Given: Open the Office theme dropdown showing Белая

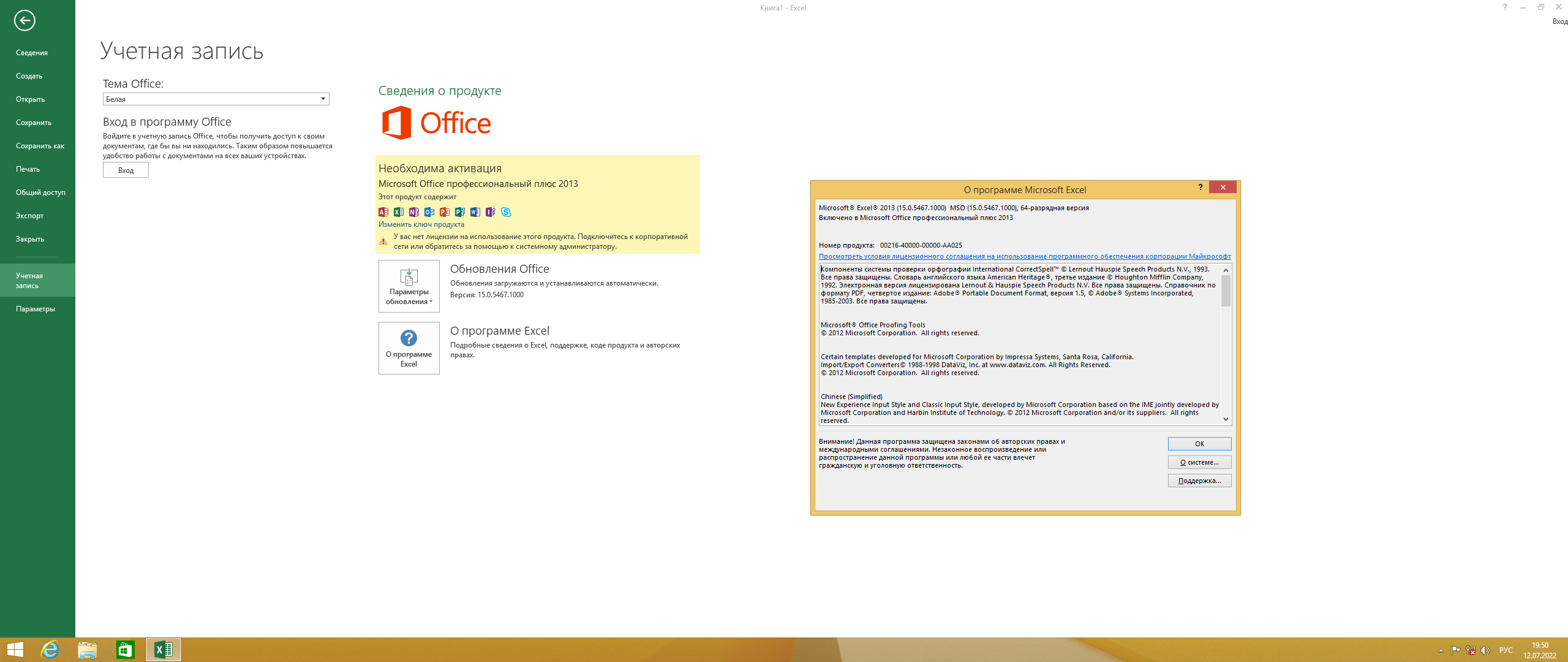Looking at the screenshot, I should tap(216, 99).
